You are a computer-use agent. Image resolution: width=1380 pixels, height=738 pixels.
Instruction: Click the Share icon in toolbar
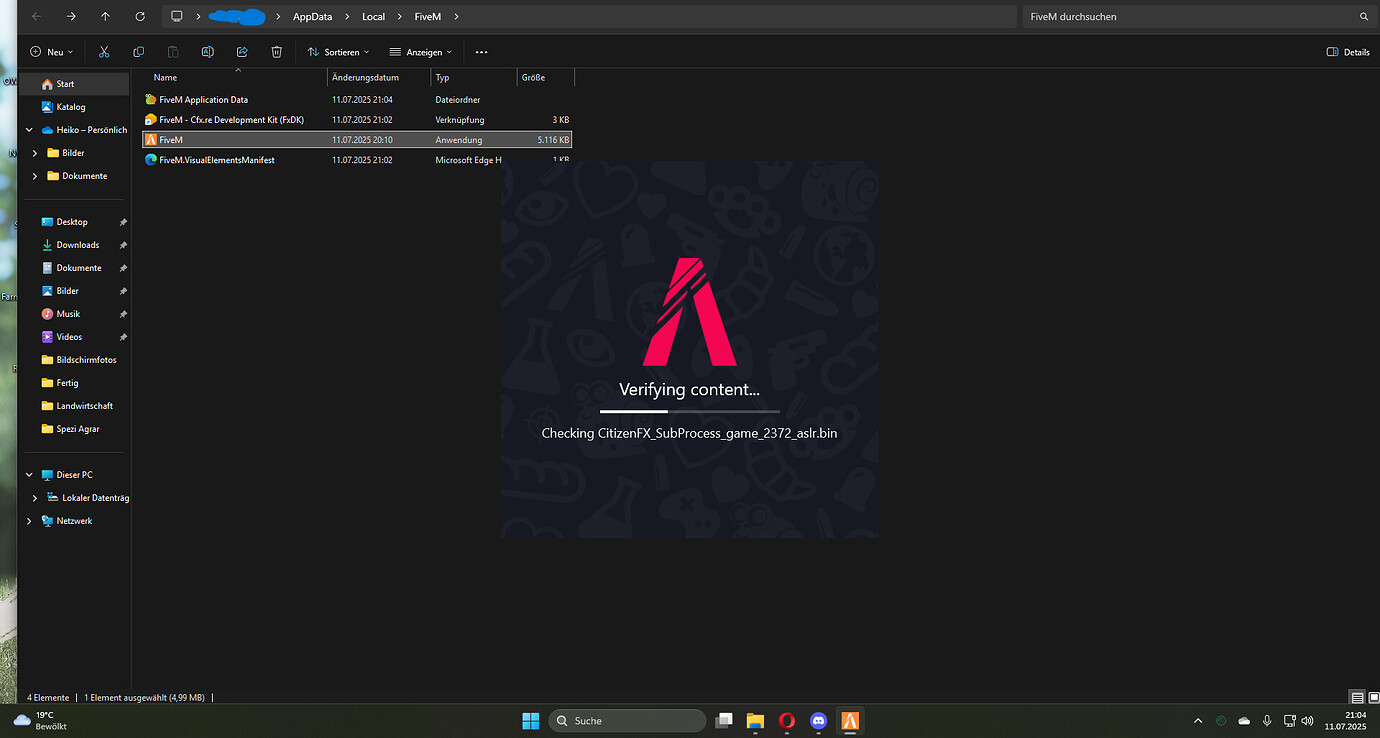(242, 52)
